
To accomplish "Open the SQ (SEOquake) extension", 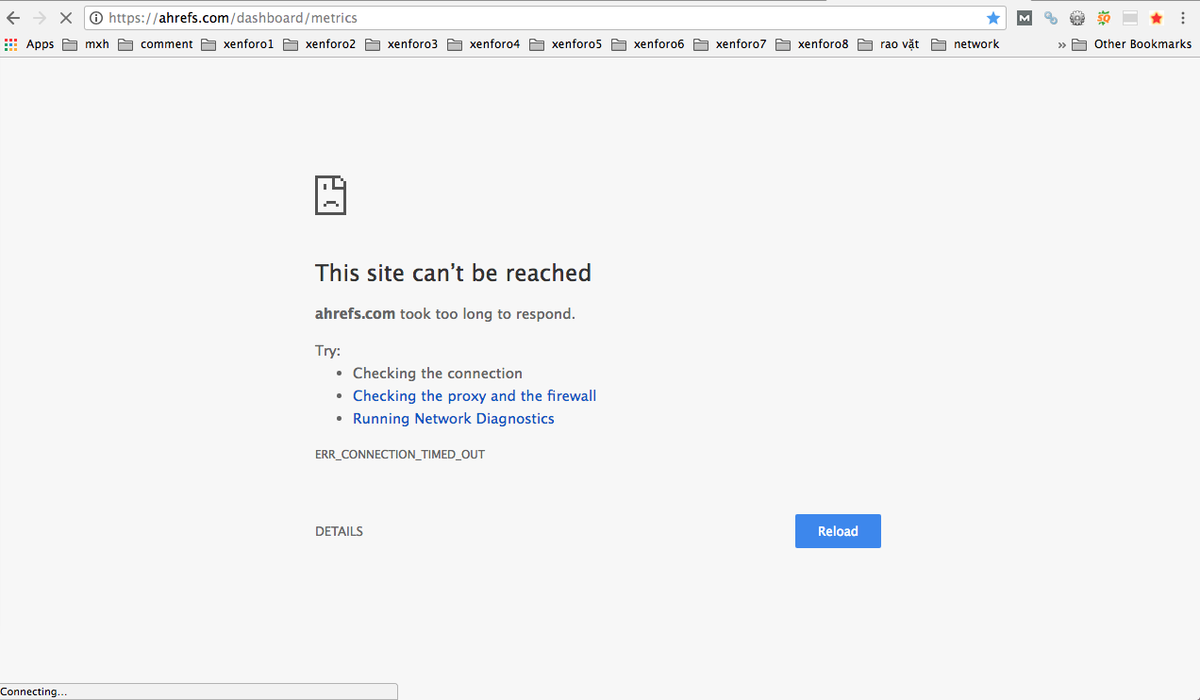I will click(x=1104, y=18).
